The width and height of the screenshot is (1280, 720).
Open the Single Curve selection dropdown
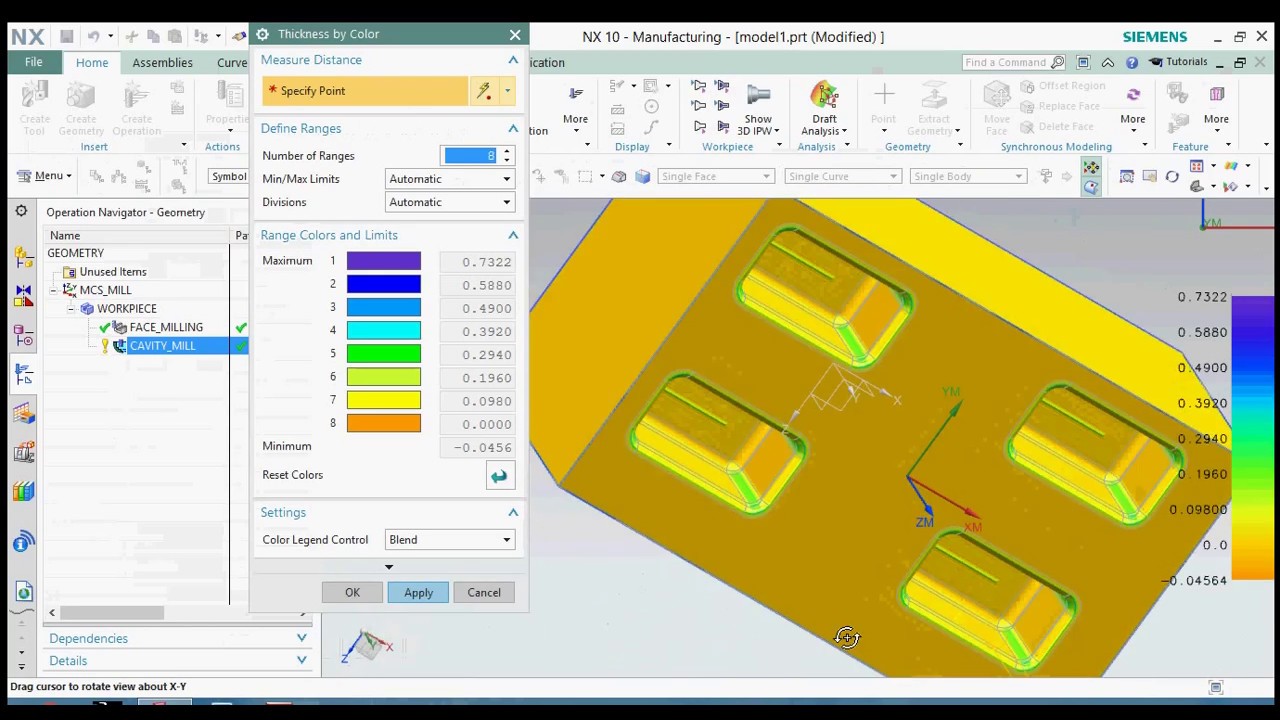point(842,177)
